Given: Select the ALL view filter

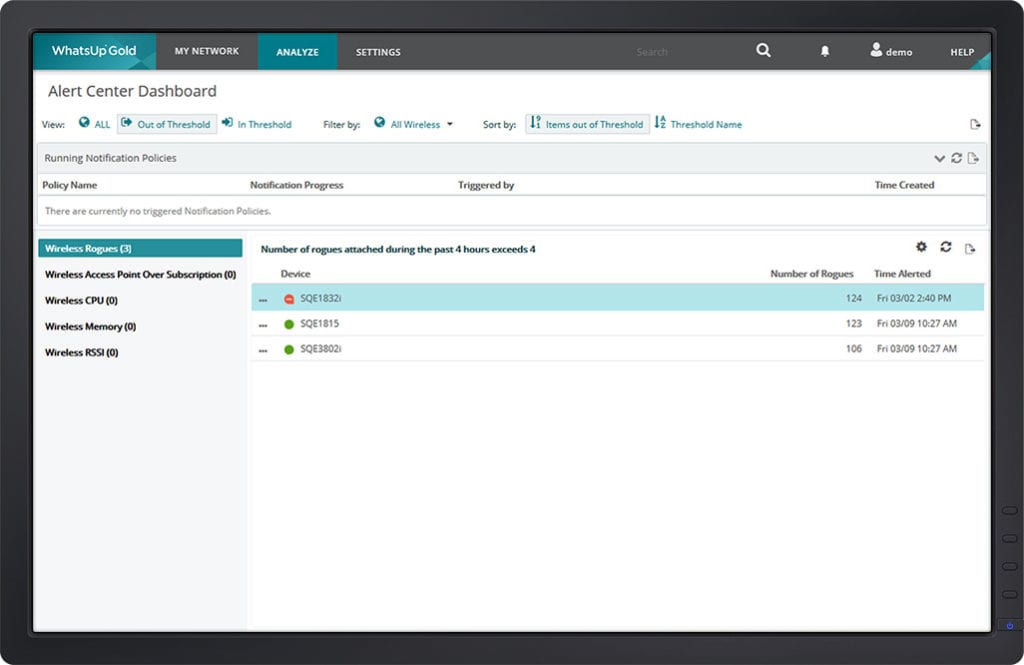Looking at the screenshot, I should click(95, 124).
